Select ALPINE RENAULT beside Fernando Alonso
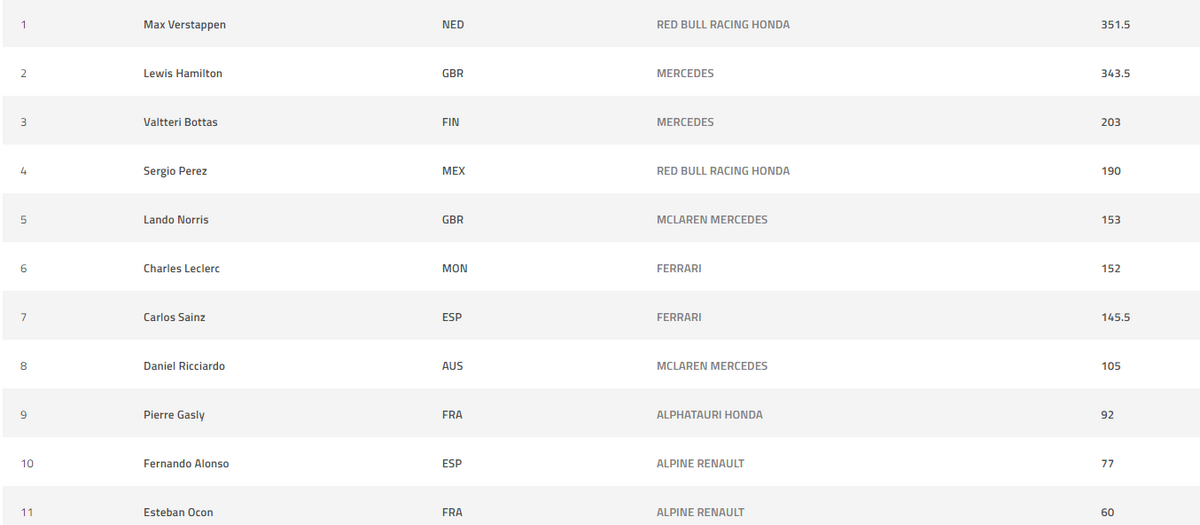Image resolution: width=1200 pixels, height=525 pixels. [700, 464]
